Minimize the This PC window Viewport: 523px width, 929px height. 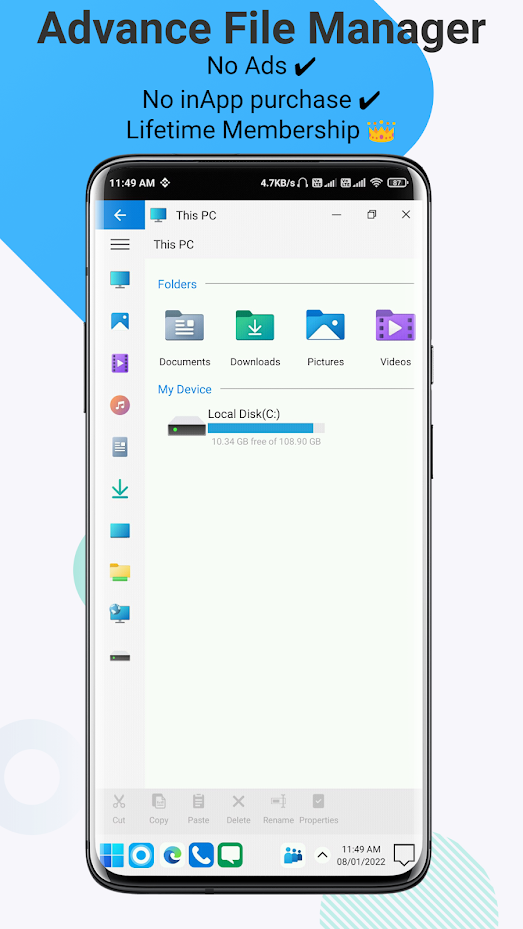[x=336, y=214]
